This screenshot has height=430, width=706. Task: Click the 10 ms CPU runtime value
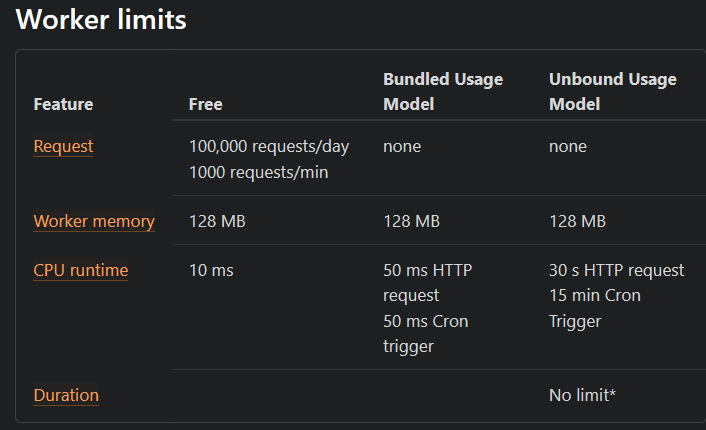point(211,270)
